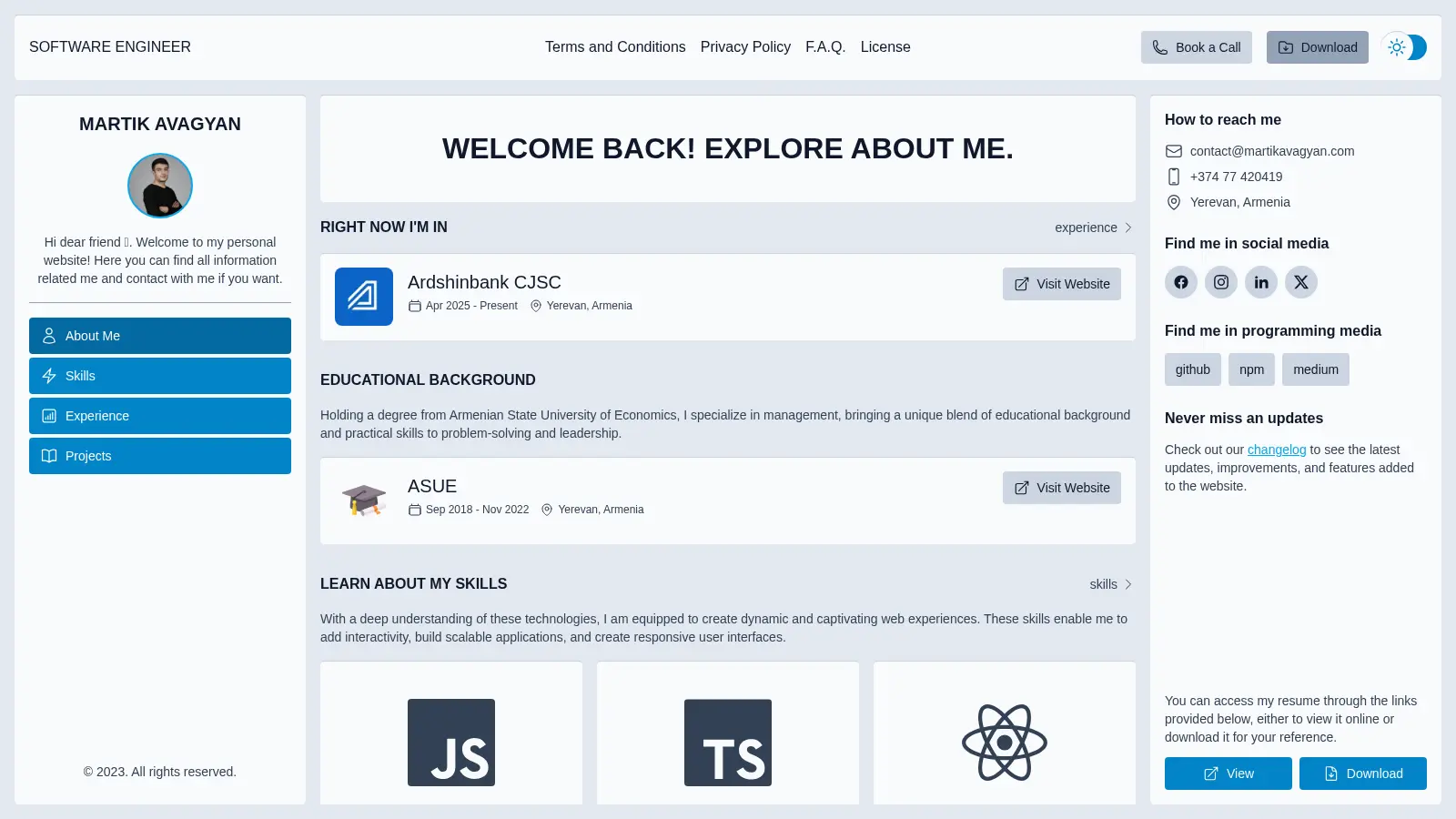Open the medium programming media link
Image resolution: width=1456 pixels, height=819 pixels.
point(1316,369)
